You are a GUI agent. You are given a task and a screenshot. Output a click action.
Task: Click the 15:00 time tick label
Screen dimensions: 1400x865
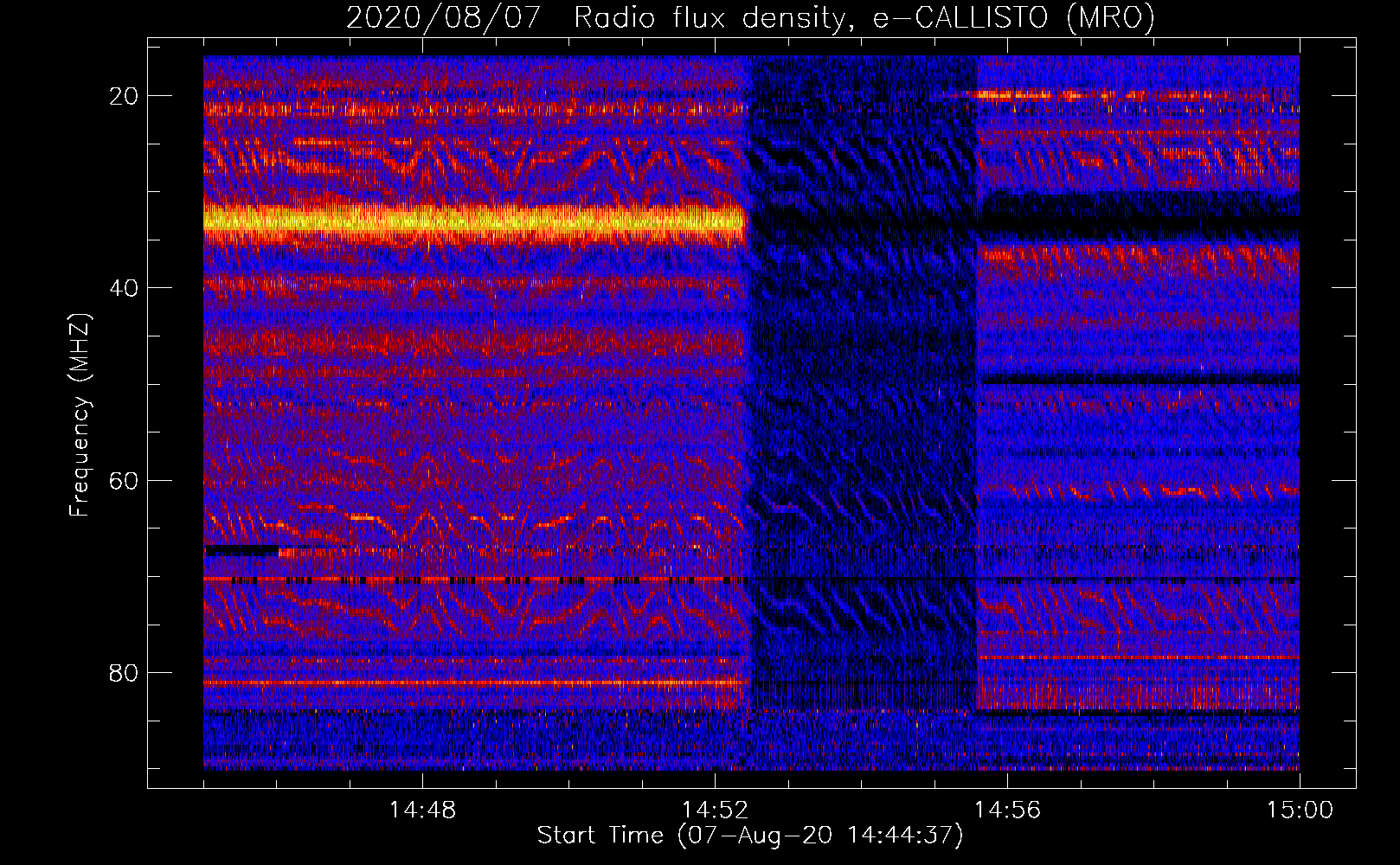click(1300, 811)
